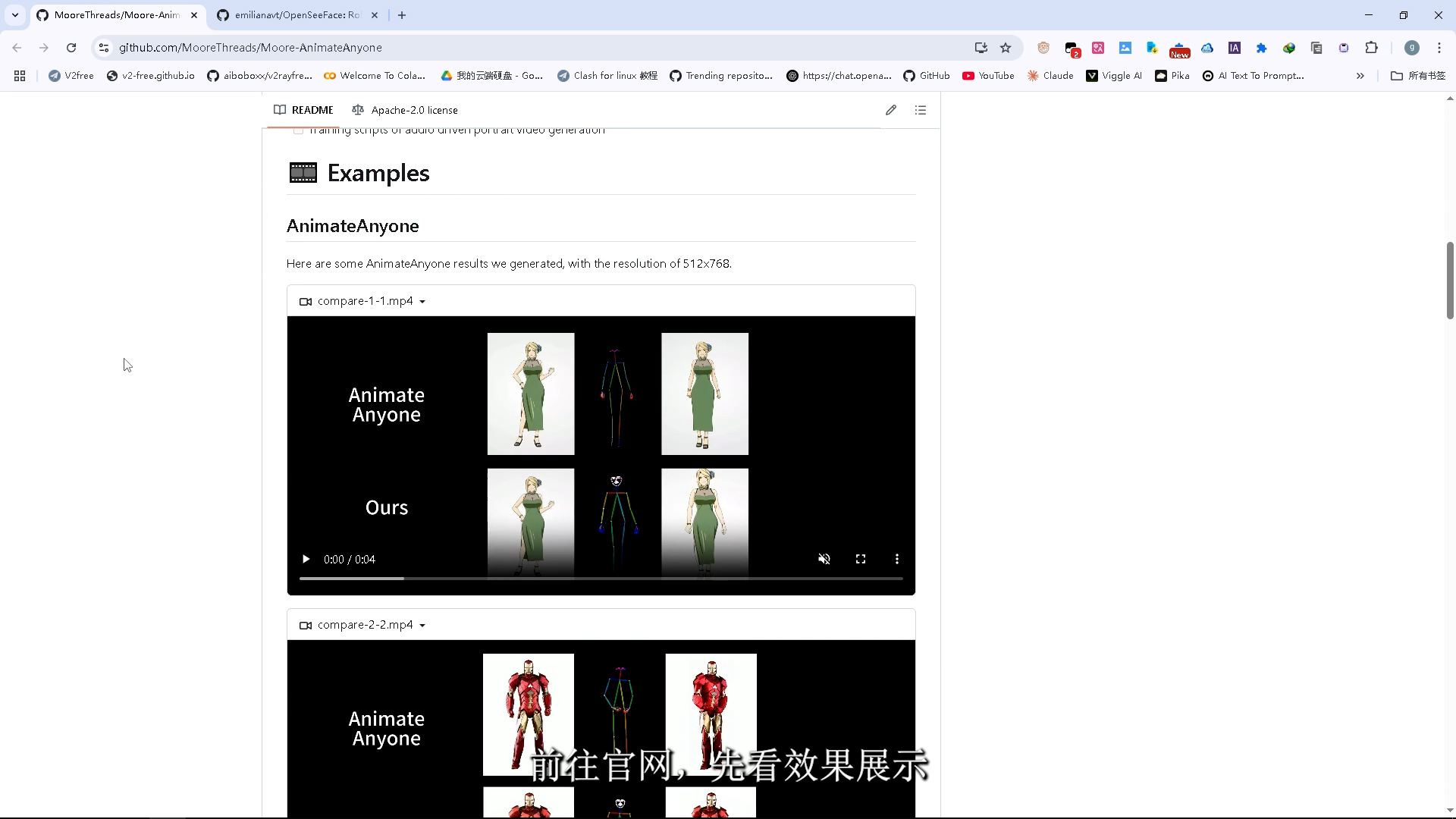Open the Claude bookmark
The height and width of the screenshot is (819, 1456).
pos(1050,76)
